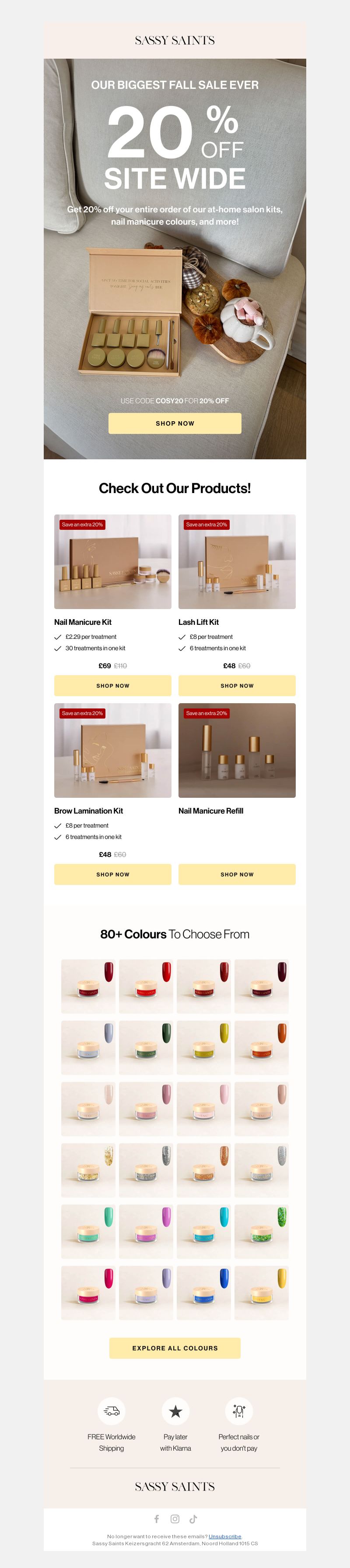
Task: Shop now for Brow Lamination Kit
Action: tap(112, 874)
